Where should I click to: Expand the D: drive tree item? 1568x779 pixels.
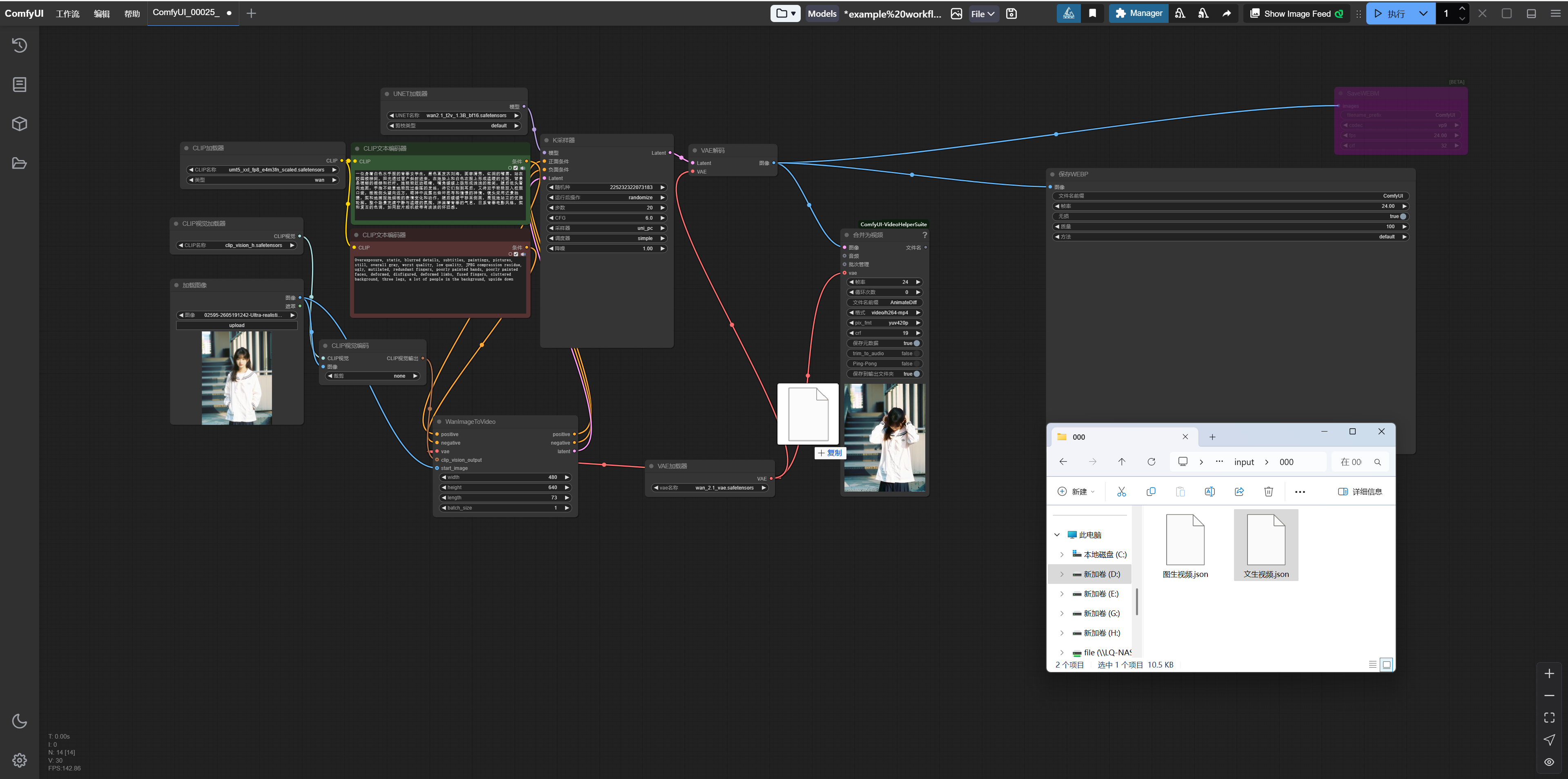[1062, 574]
